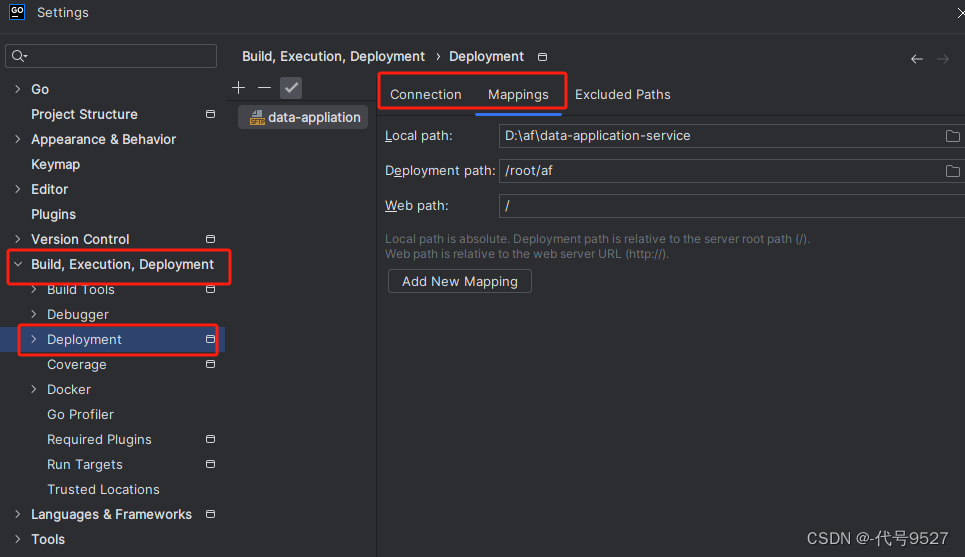Expand Languages & Frameworks section
This screenshot has width=965, height=557.
point(18,514)
